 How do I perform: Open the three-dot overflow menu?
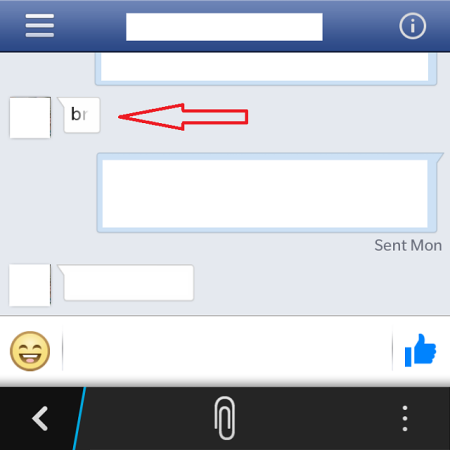pyautogui.click(x=405, y=418)
